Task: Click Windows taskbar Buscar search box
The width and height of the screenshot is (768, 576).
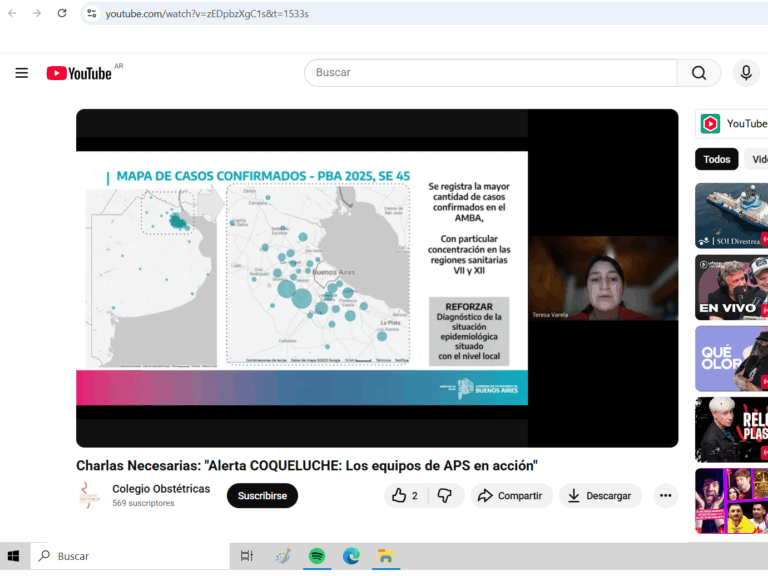Action: [x=130, y=556]
